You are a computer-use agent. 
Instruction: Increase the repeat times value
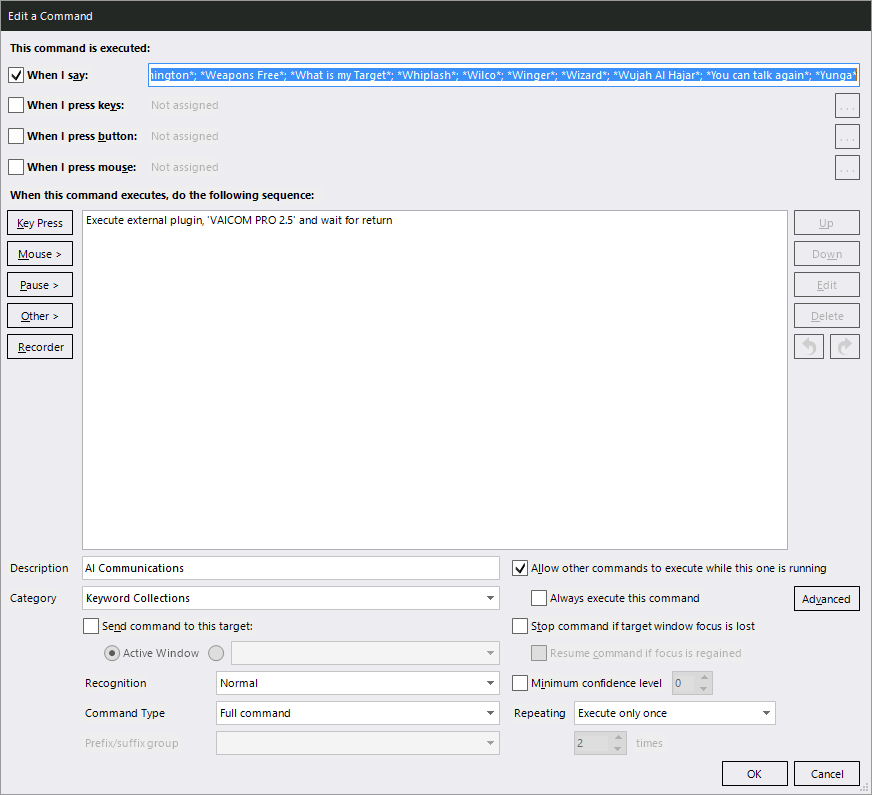(618, 738)
